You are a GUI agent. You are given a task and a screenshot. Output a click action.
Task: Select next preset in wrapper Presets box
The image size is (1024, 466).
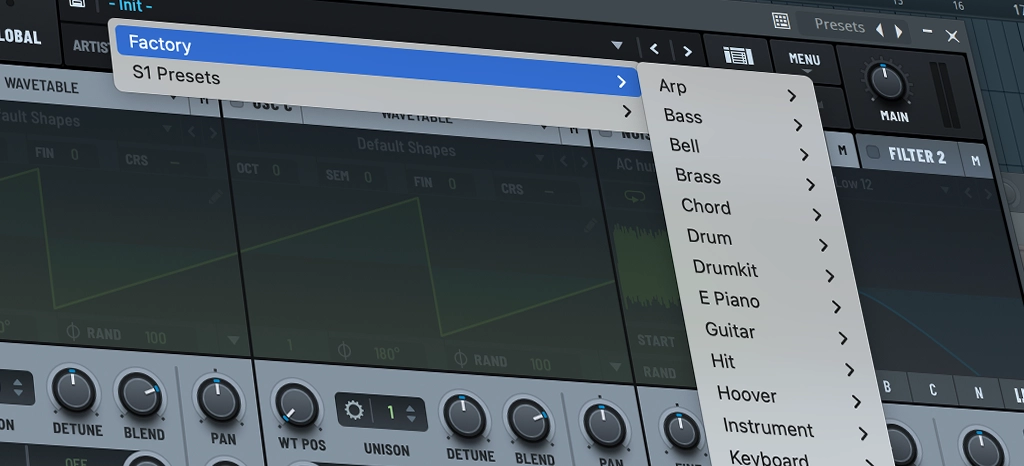(899, 31)
